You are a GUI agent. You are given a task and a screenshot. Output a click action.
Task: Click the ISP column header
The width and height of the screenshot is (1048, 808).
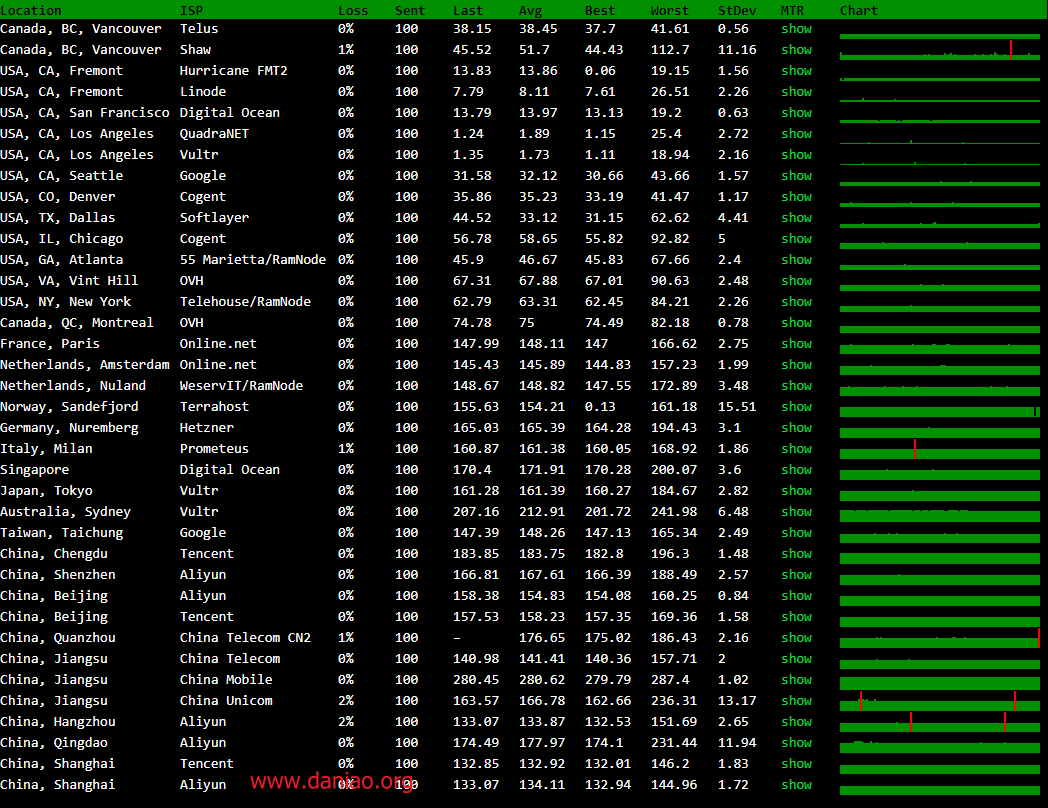tap(191, 11)
